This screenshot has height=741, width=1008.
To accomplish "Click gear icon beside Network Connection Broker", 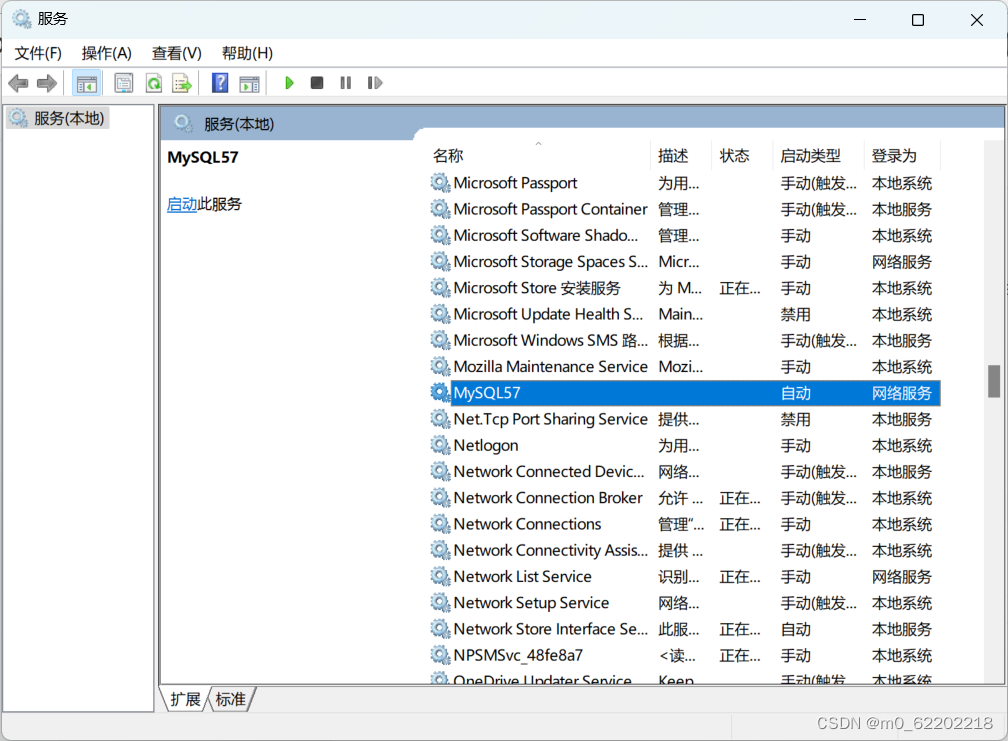I will 440,497.
